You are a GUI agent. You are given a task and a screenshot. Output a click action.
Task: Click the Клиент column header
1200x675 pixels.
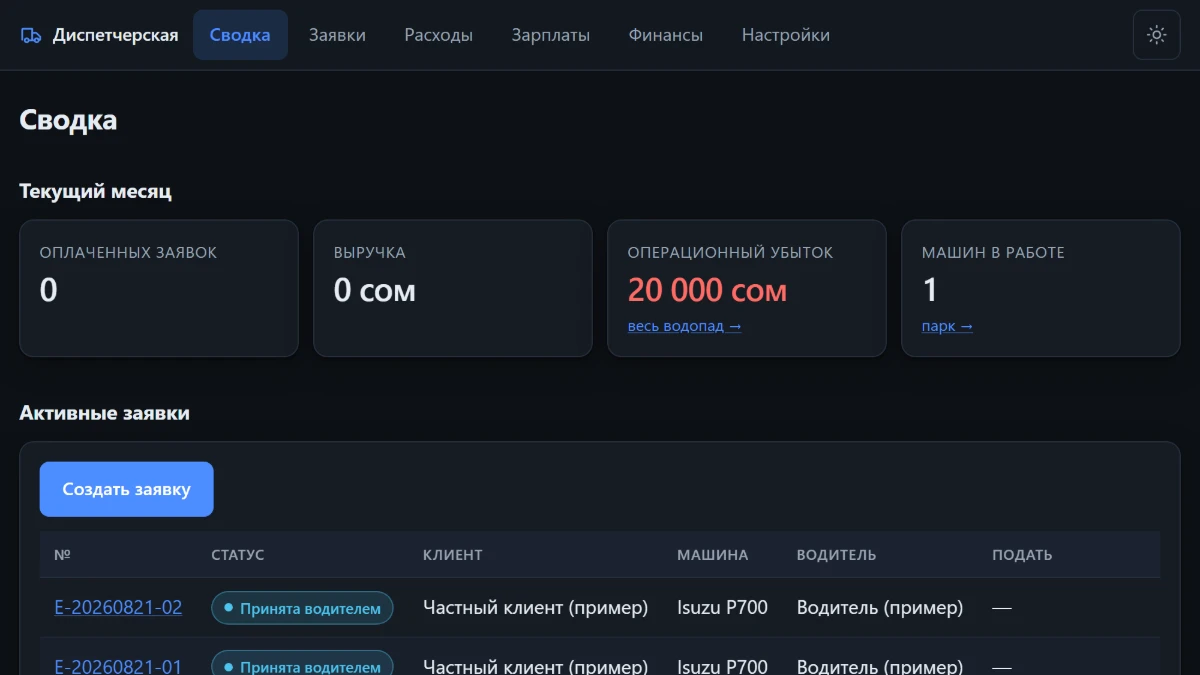(x=452, y=554)
